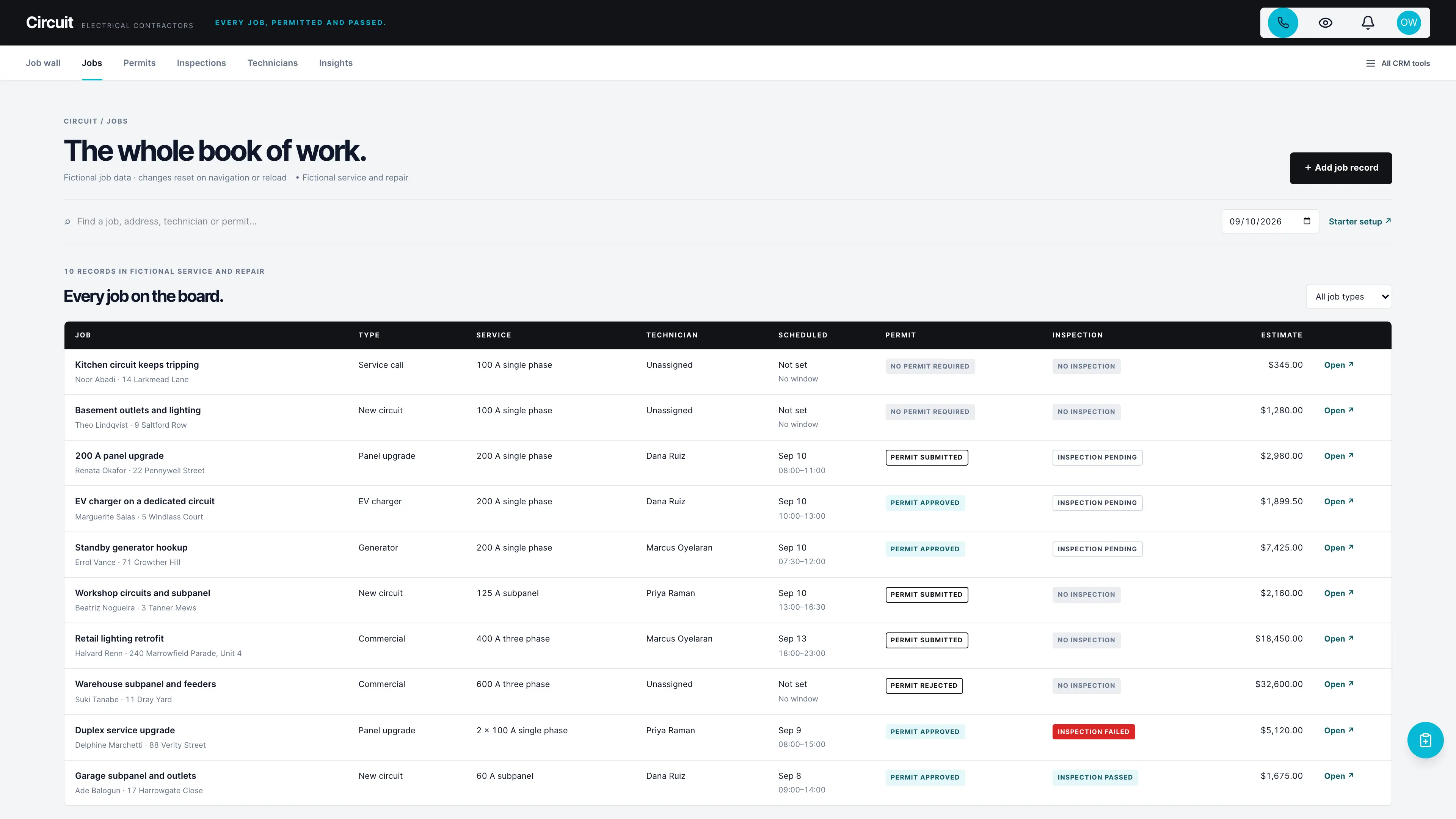1456x819 pixels.
Task: Click the Circuit logo
Action: (x=49, y=23)
